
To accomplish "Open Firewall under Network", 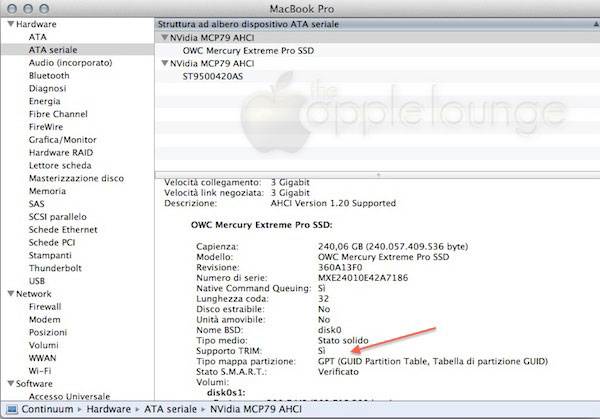I will [45, 307].
